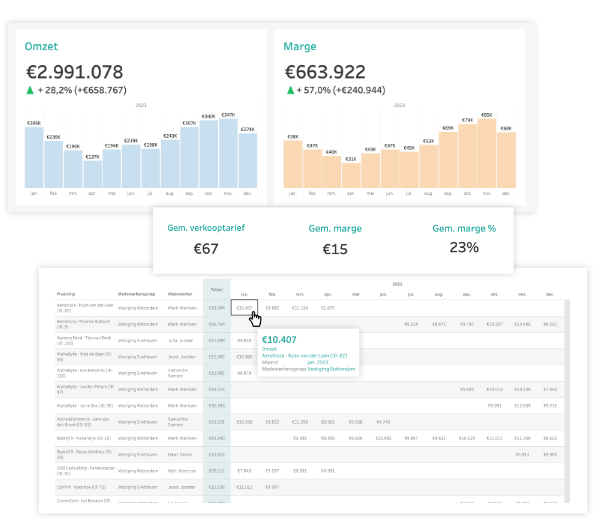Click the Medewerker column header
The height and width of the screenshot is (531, 595).
(180, 294)
